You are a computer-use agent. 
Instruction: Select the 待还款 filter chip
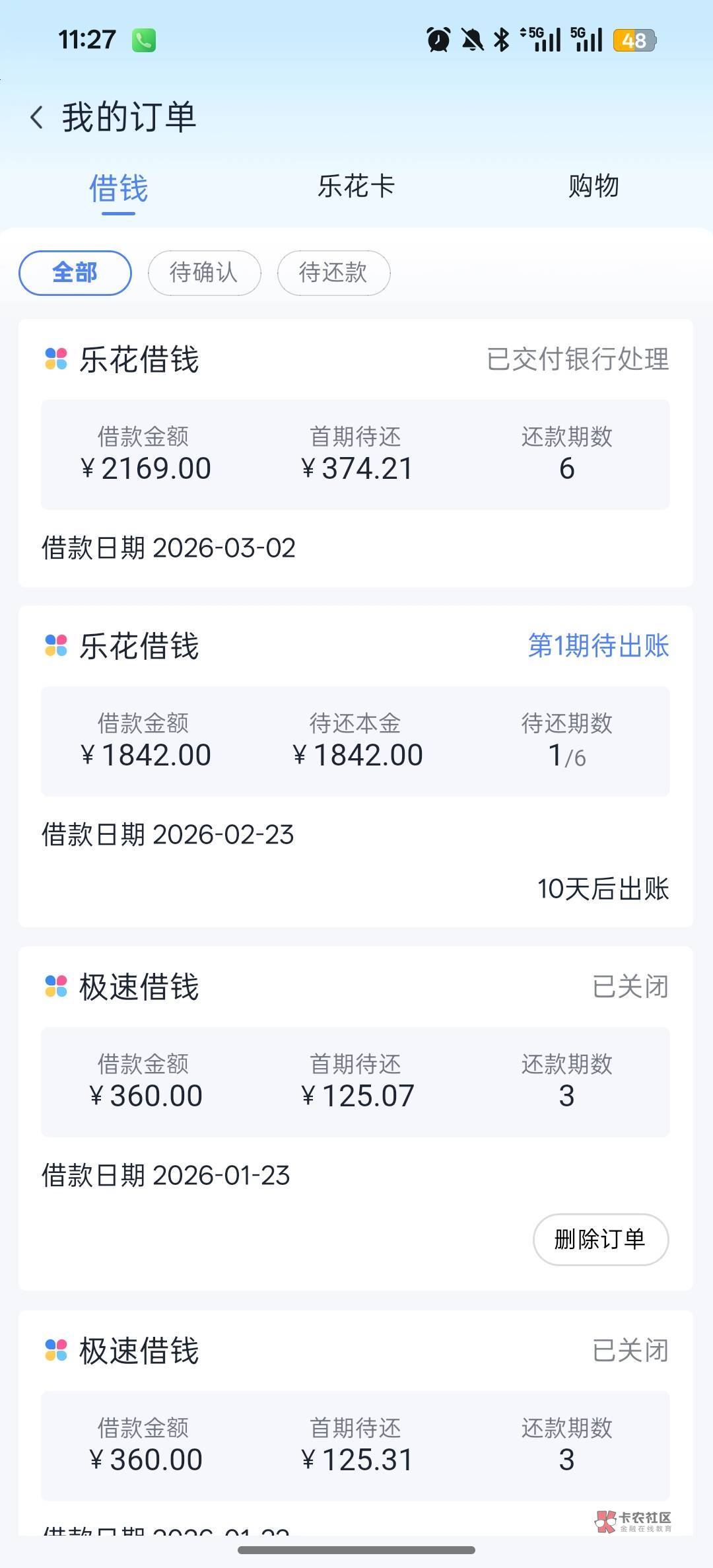pyautogui.click(x=333, y=273)
